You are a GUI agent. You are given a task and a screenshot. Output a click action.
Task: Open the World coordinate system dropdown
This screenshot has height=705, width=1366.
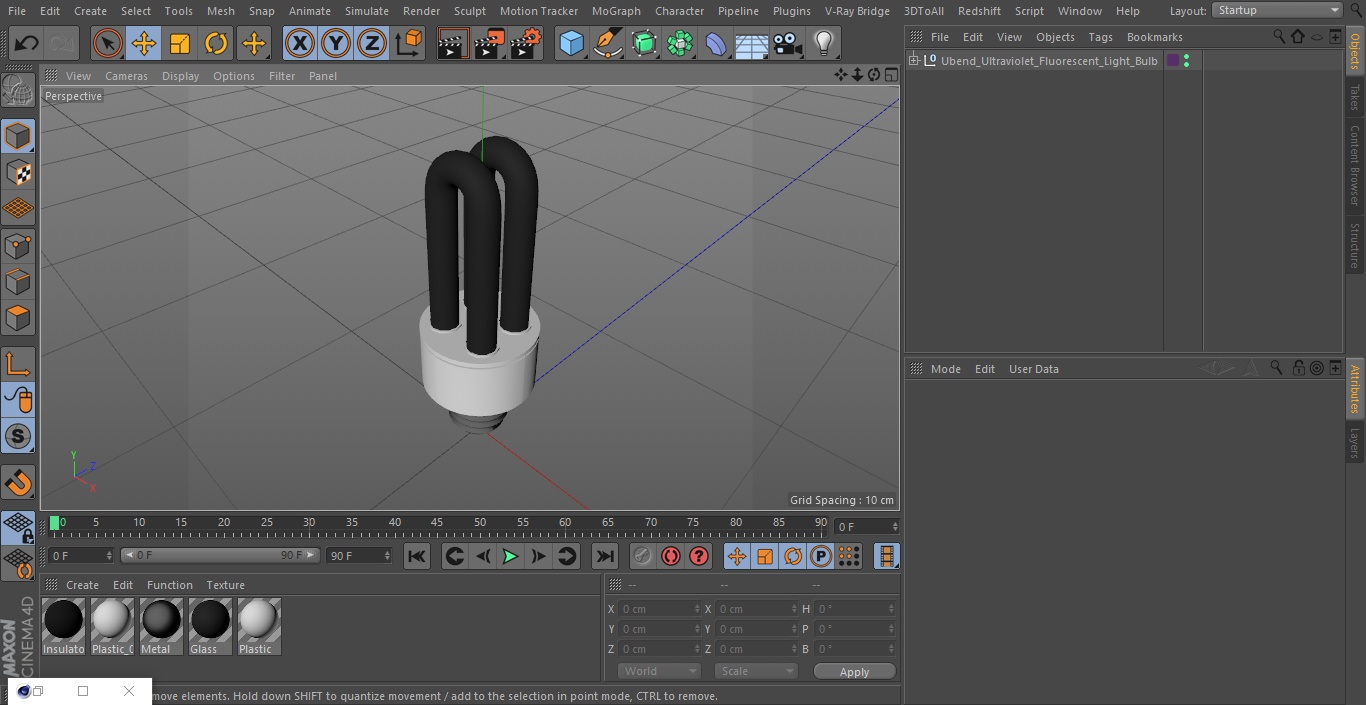click(x=659, y=671)
